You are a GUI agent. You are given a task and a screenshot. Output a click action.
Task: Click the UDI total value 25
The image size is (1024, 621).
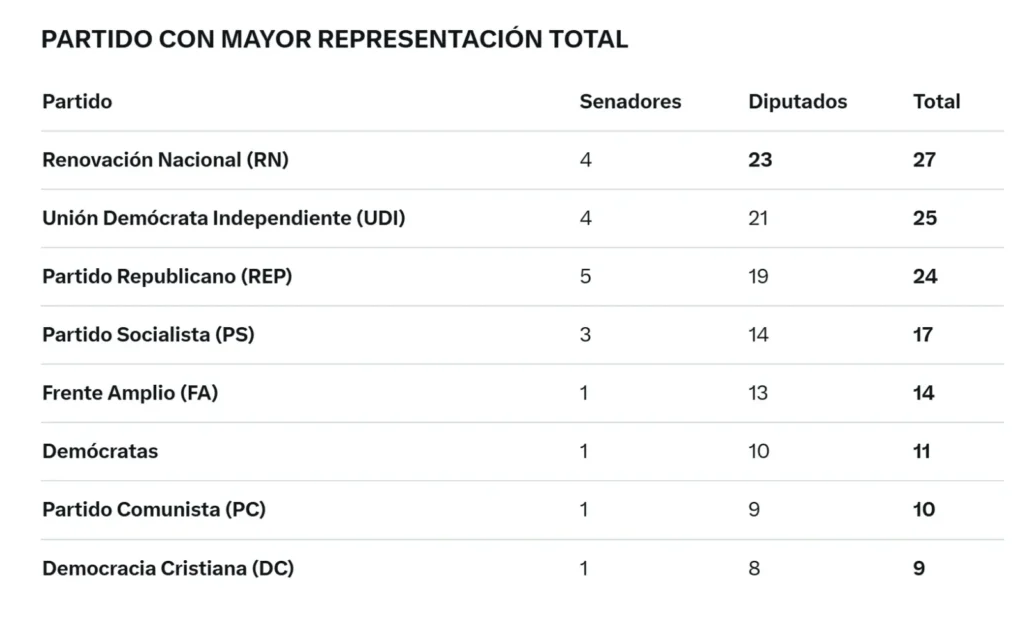[x=924, y=218]
